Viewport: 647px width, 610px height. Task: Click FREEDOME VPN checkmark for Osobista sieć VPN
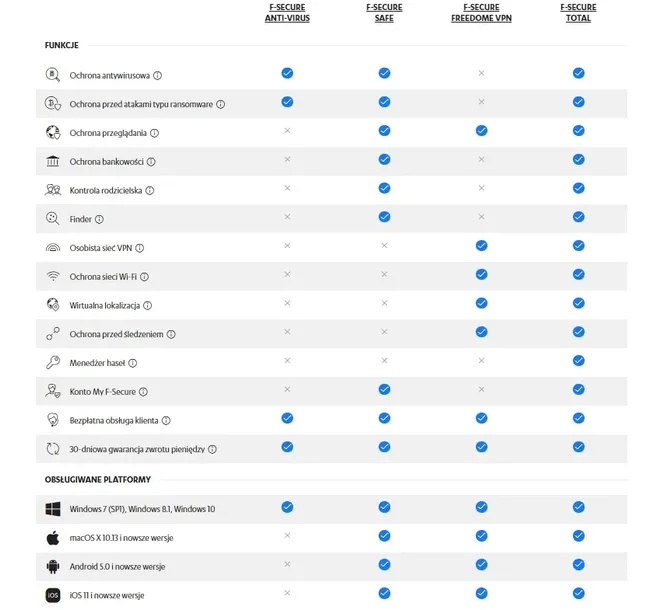pos(482,246)
